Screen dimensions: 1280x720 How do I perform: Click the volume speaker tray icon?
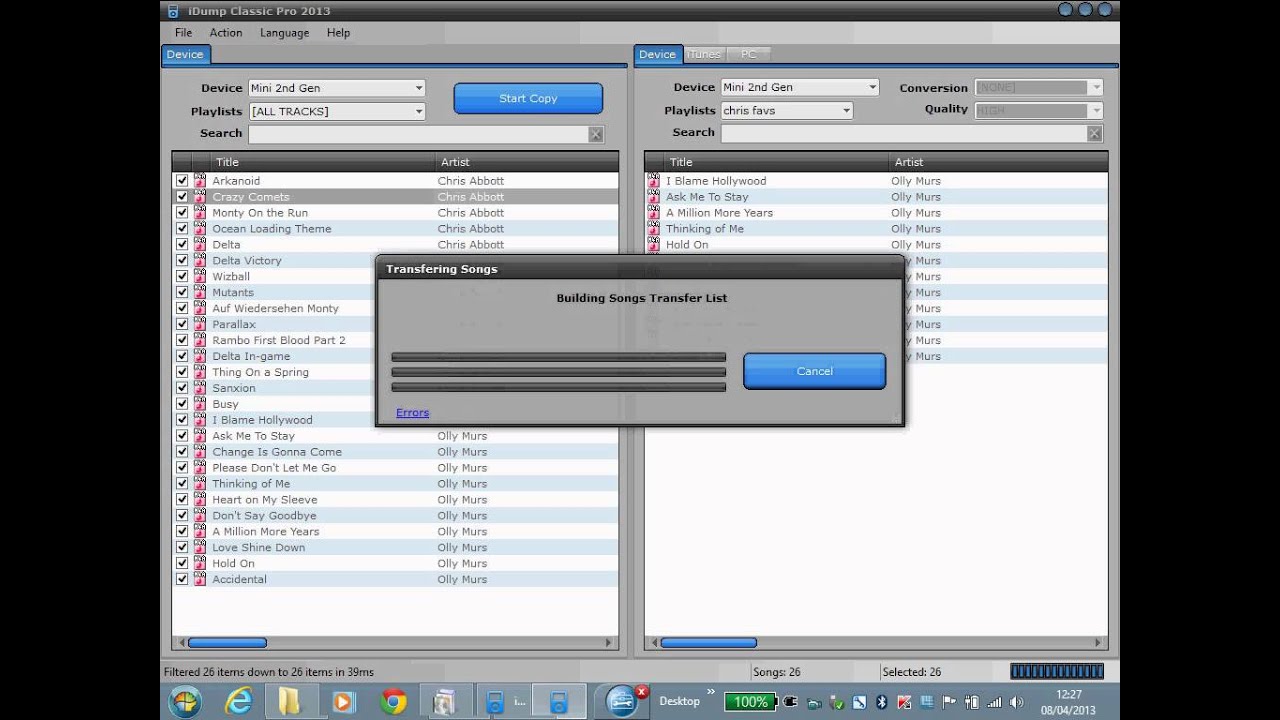pyautogui.click(x=1017, y=702)
